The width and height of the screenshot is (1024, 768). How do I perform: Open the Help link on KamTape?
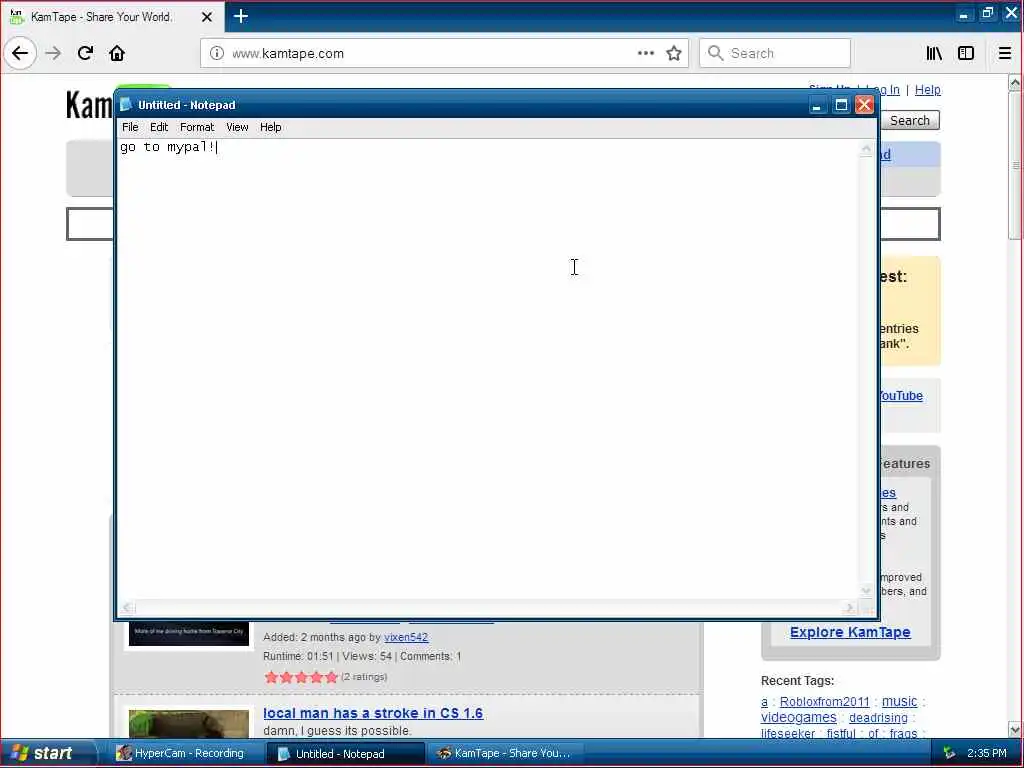(x=927, y=90)
